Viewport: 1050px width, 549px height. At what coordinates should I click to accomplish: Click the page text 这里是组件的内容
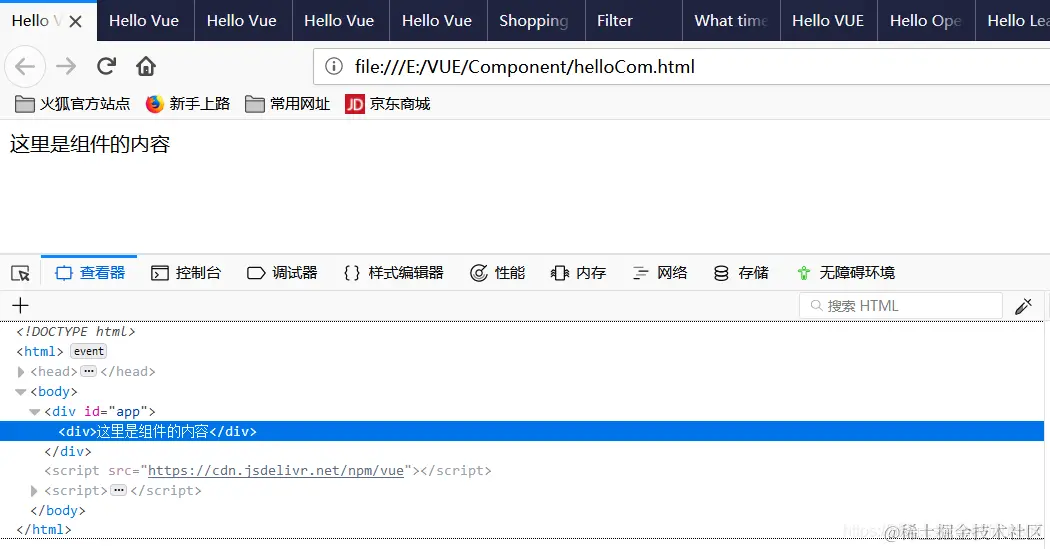(90, 144)
